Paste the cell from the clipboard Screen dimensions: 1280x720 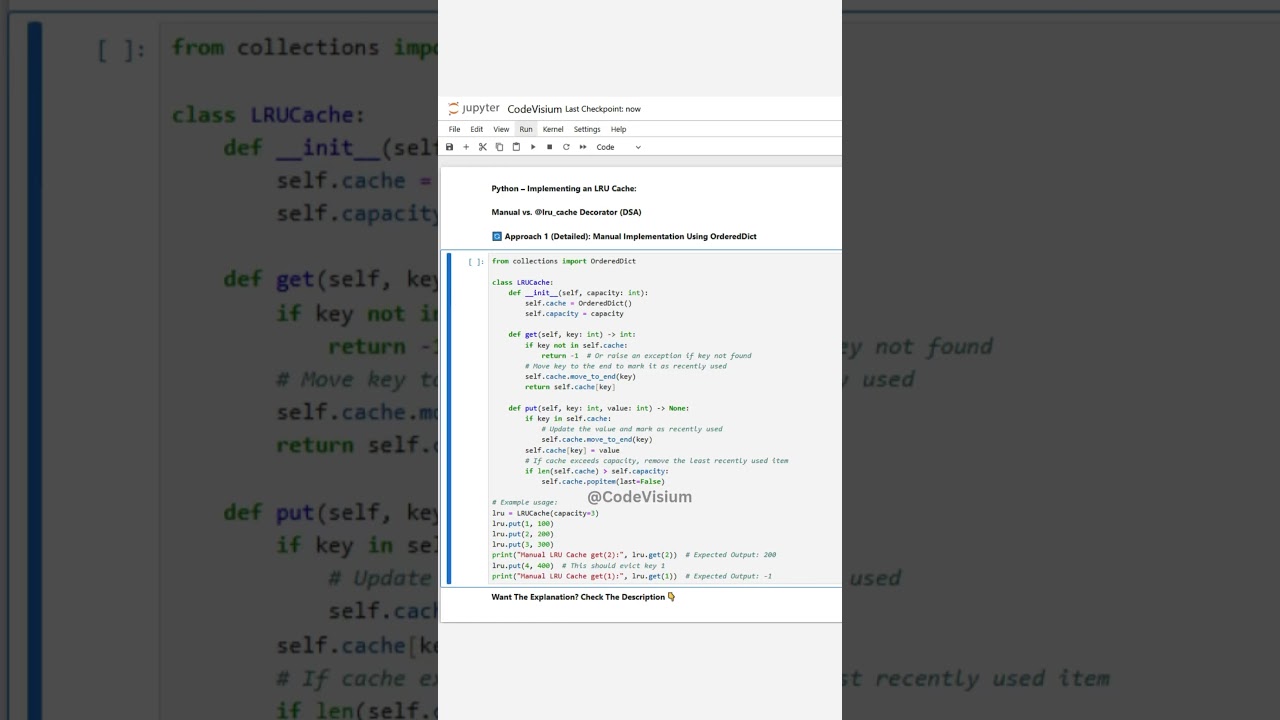[x=516, y=147]
